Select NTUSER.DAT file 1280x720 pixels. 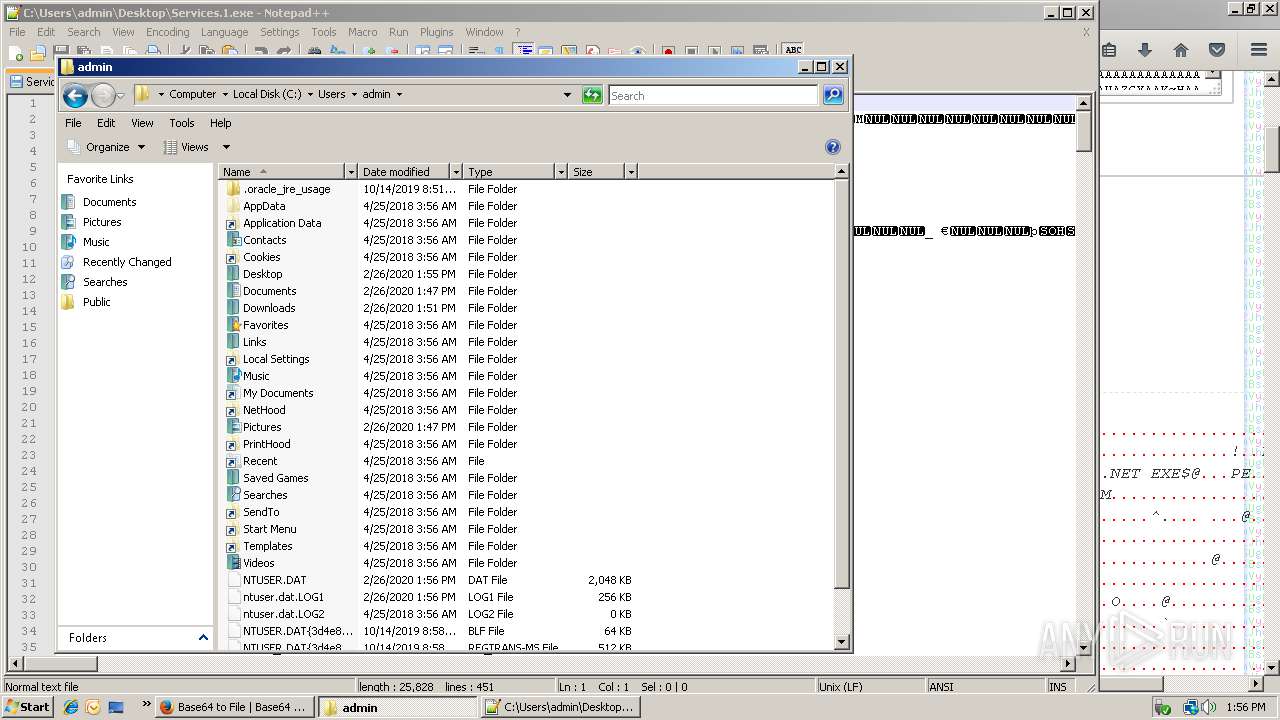coord(274,580)
